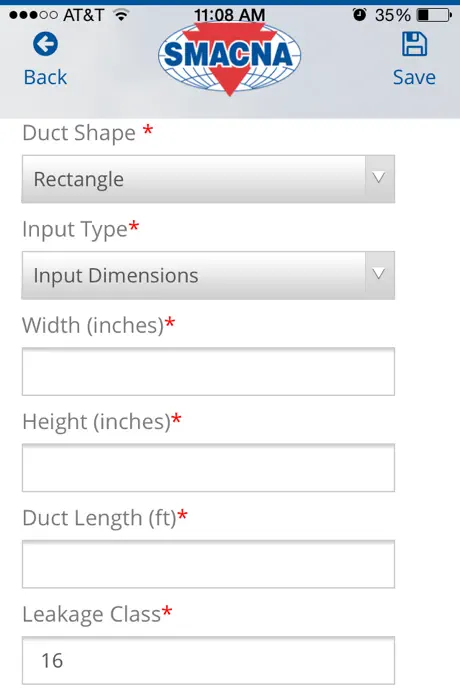Select the Leakage Class field showing 16
The image size is (460, 690).
click(x=208, y=661)
